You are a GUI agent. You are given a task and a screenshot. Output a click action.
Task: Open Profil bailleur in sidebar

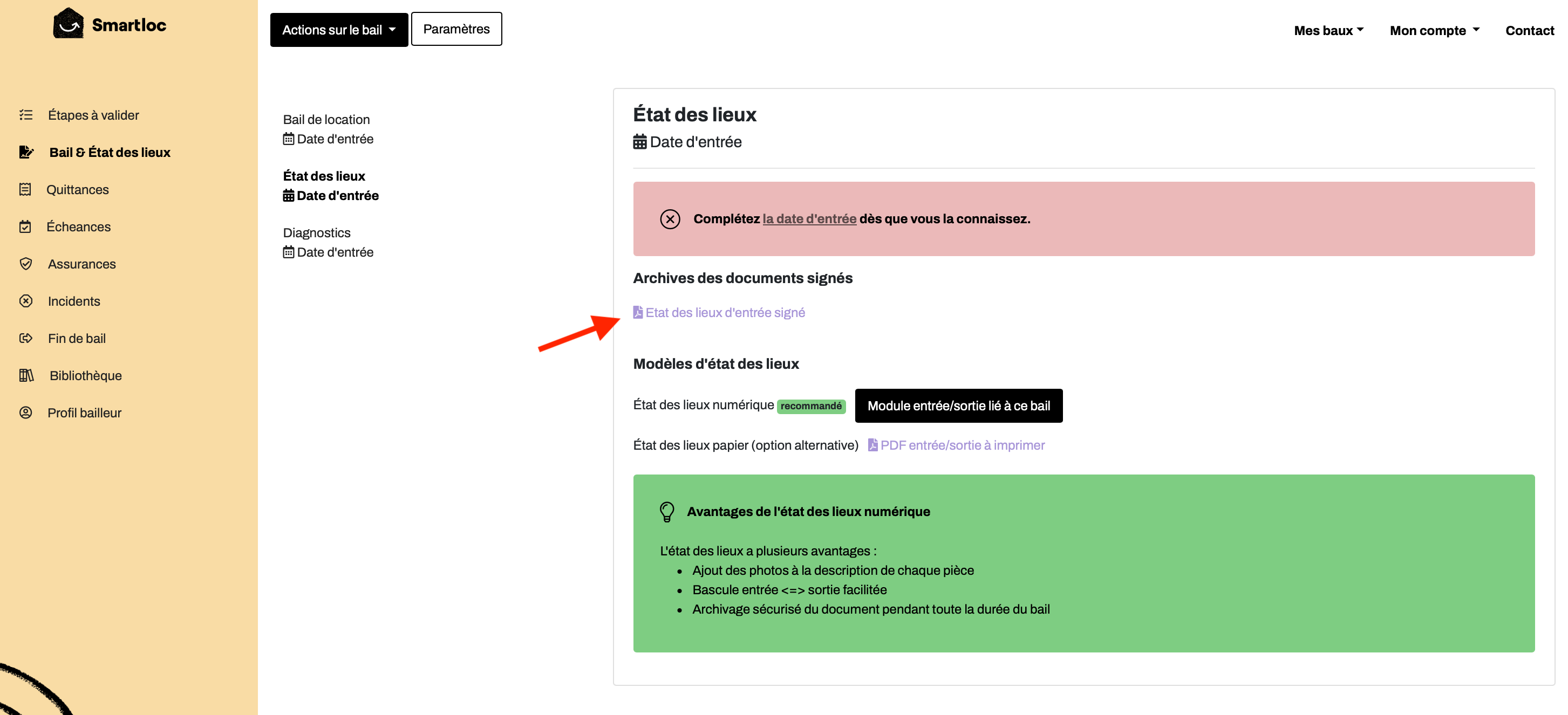[84, 412]
